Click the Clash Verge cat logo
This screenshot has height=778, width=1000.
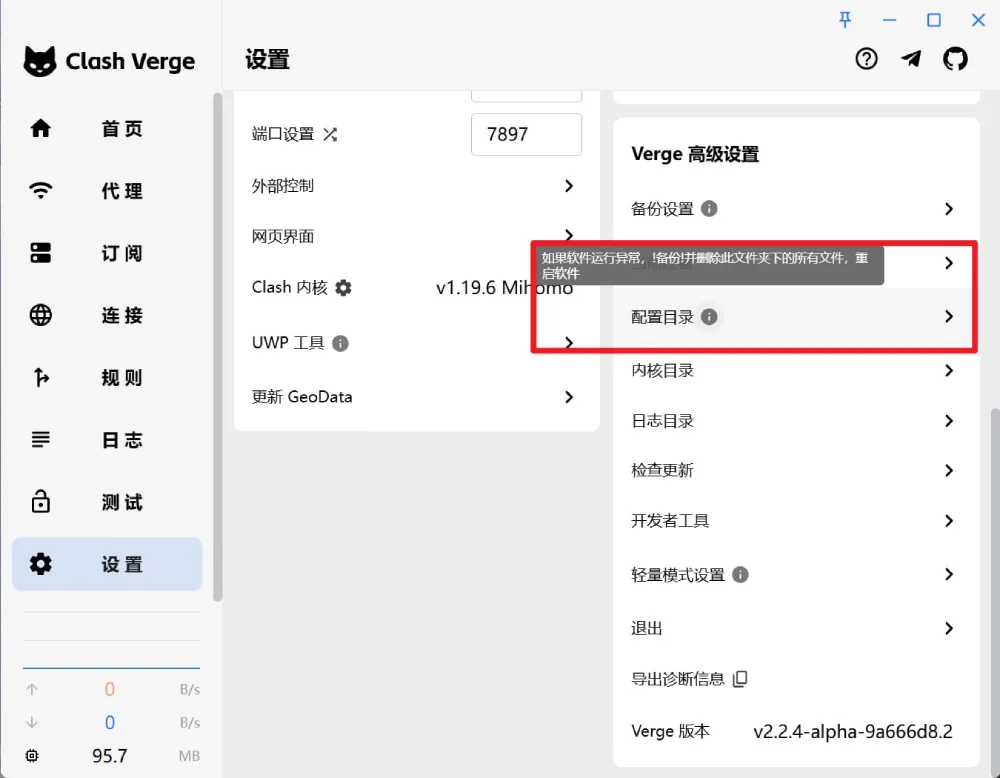(x=40, y=61)
